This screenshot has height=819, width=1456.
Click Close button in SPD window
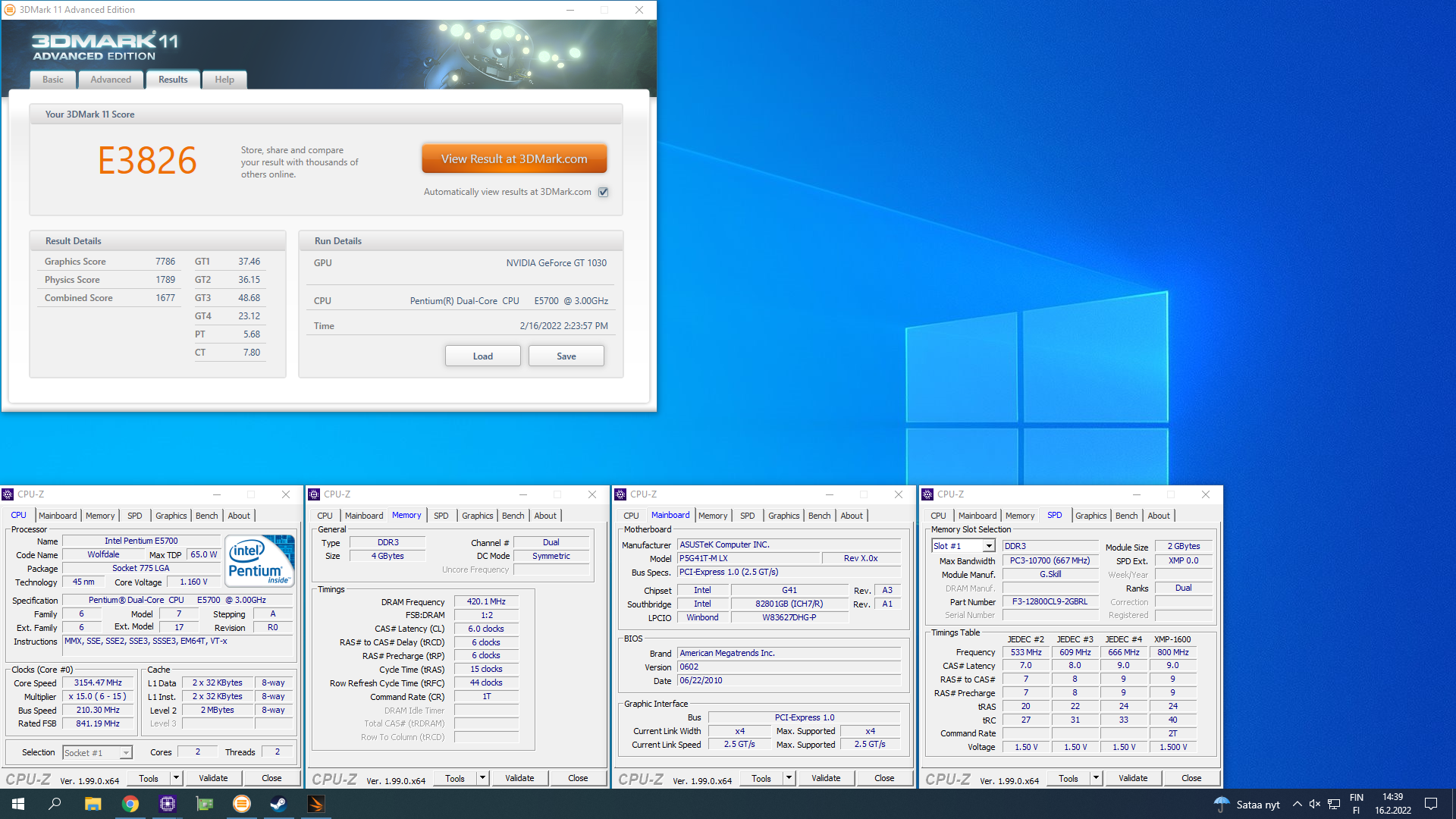[x=1191, y=778]
